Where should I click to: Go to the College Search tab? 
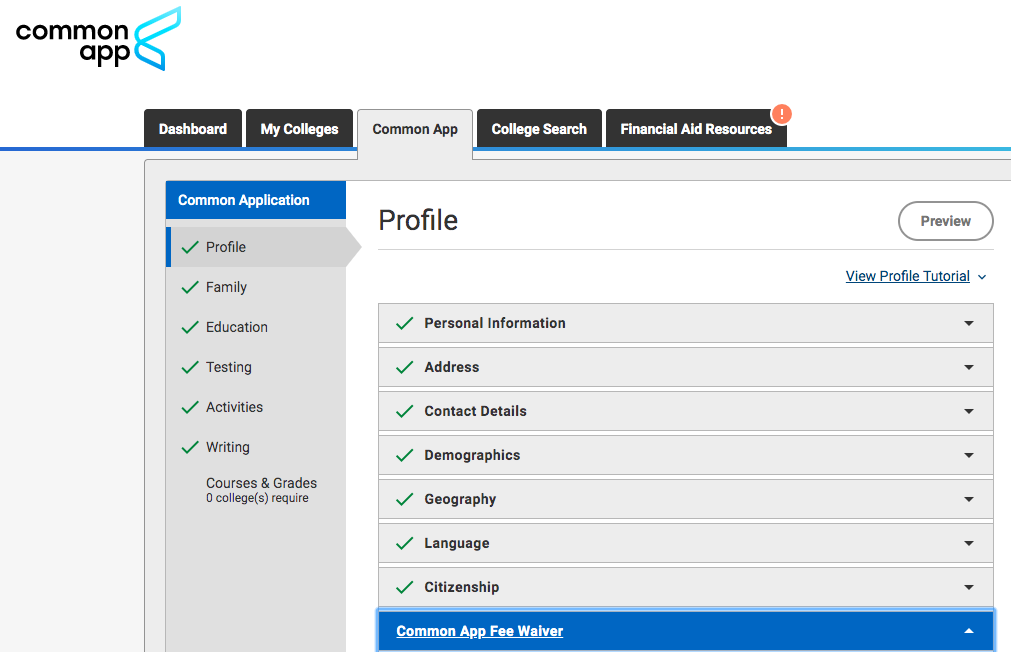point(539,129)
